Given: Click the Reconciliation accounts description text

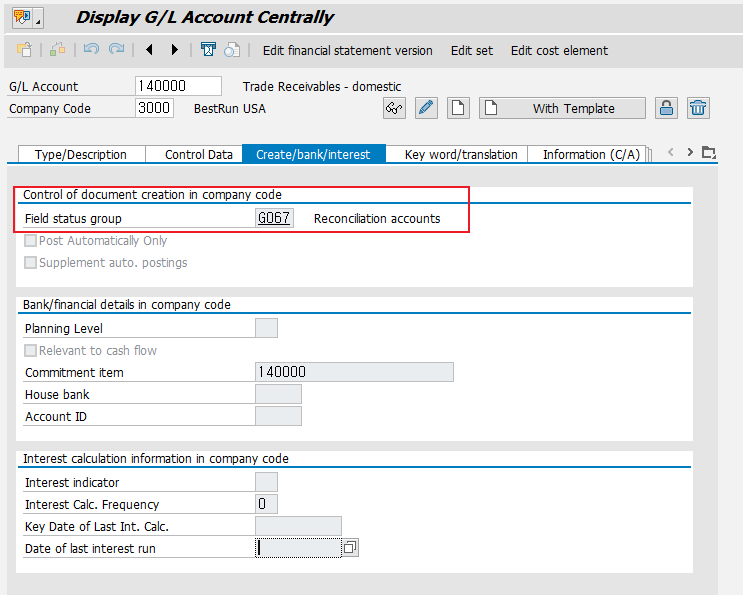Looking at the screenshot, I should pos(377,218).
